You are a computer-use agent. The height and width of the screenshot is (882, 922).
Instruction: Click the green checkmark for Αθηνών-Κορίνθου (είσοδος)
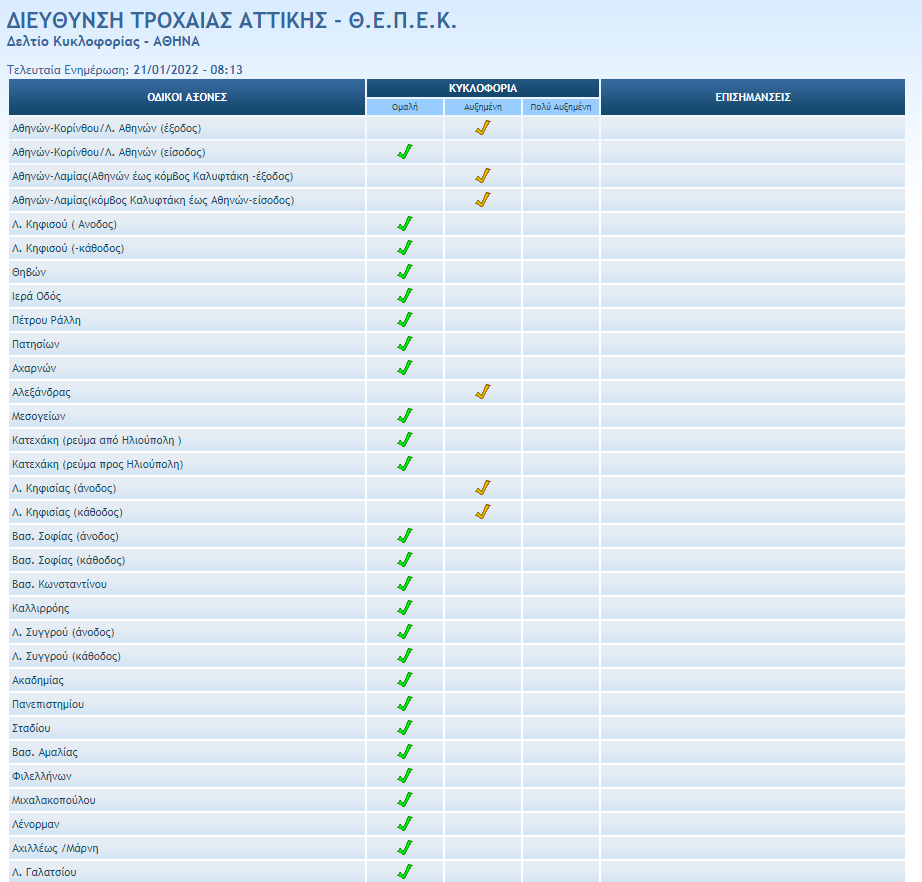pyautogui.click(x=405, y=152)
